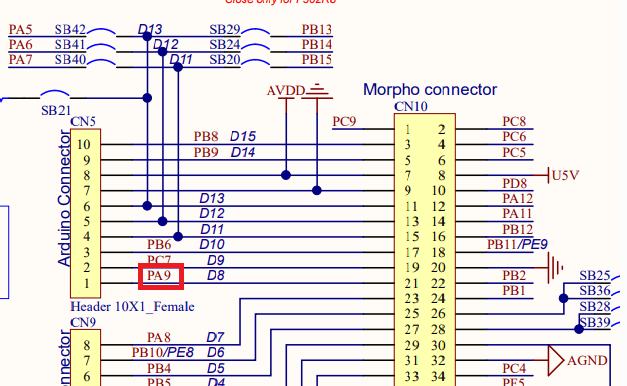
Task: Select the PB10/PE8 net label
Action: (163, 352)
